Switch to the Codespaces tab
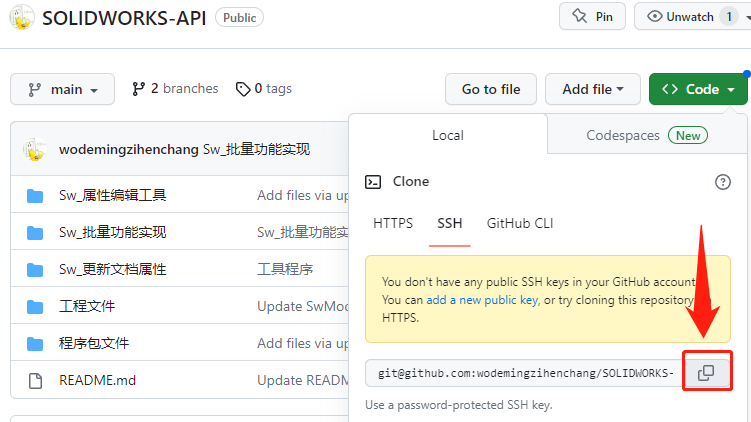Screen dimensions: 751x422 tap(647, 135)
